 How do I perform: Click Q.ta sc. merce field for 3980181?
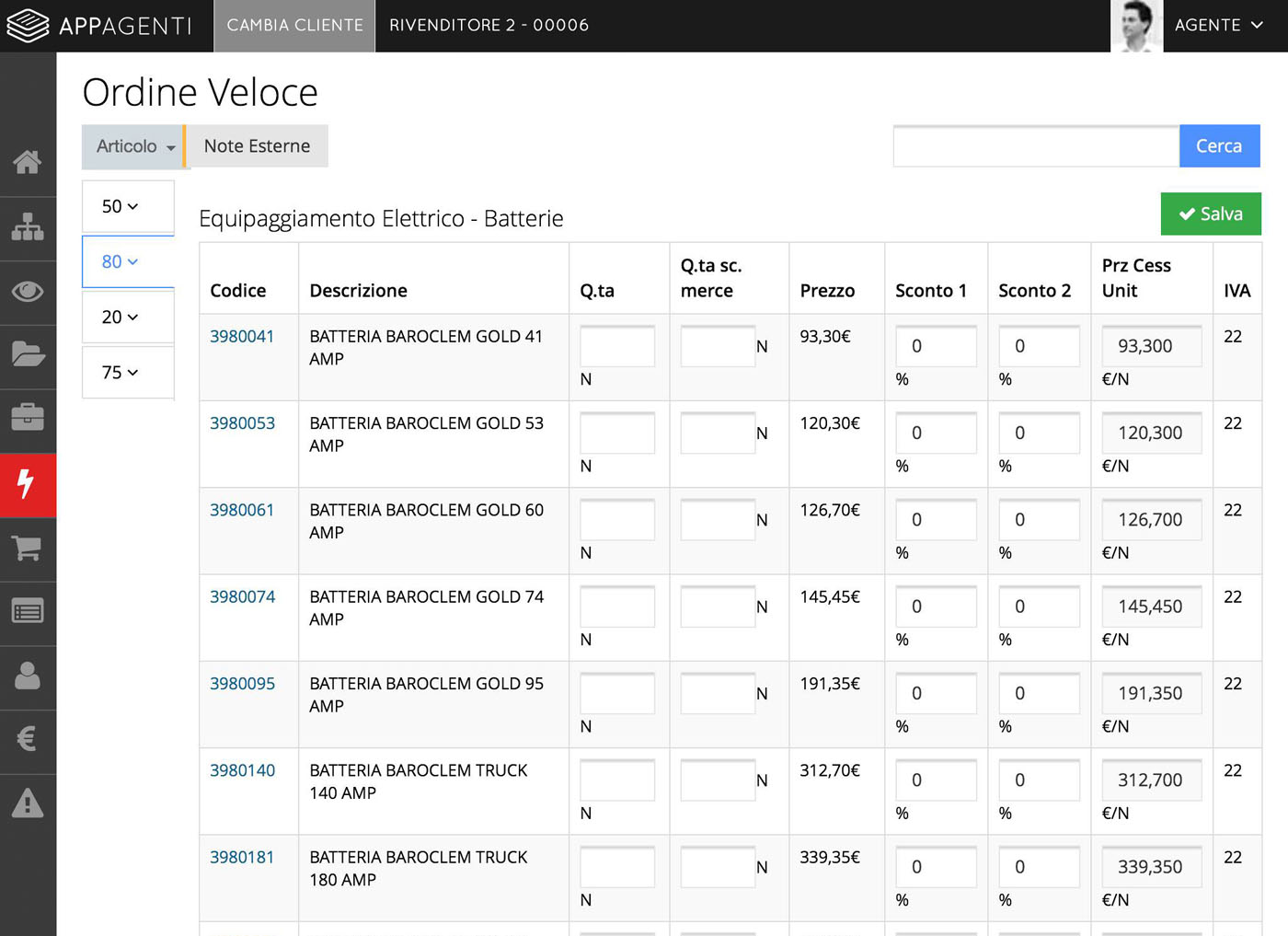[718, 867]
